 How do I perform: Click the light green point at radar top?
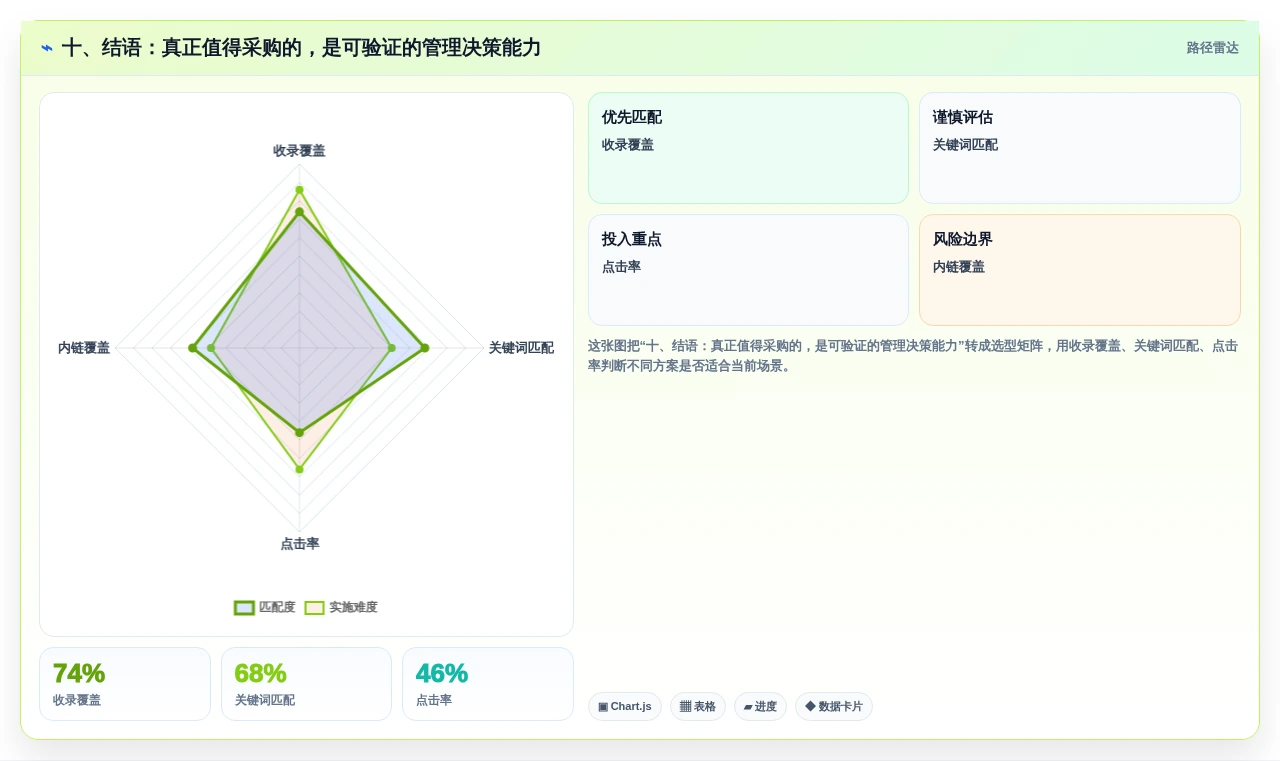(x=299, y=189)
